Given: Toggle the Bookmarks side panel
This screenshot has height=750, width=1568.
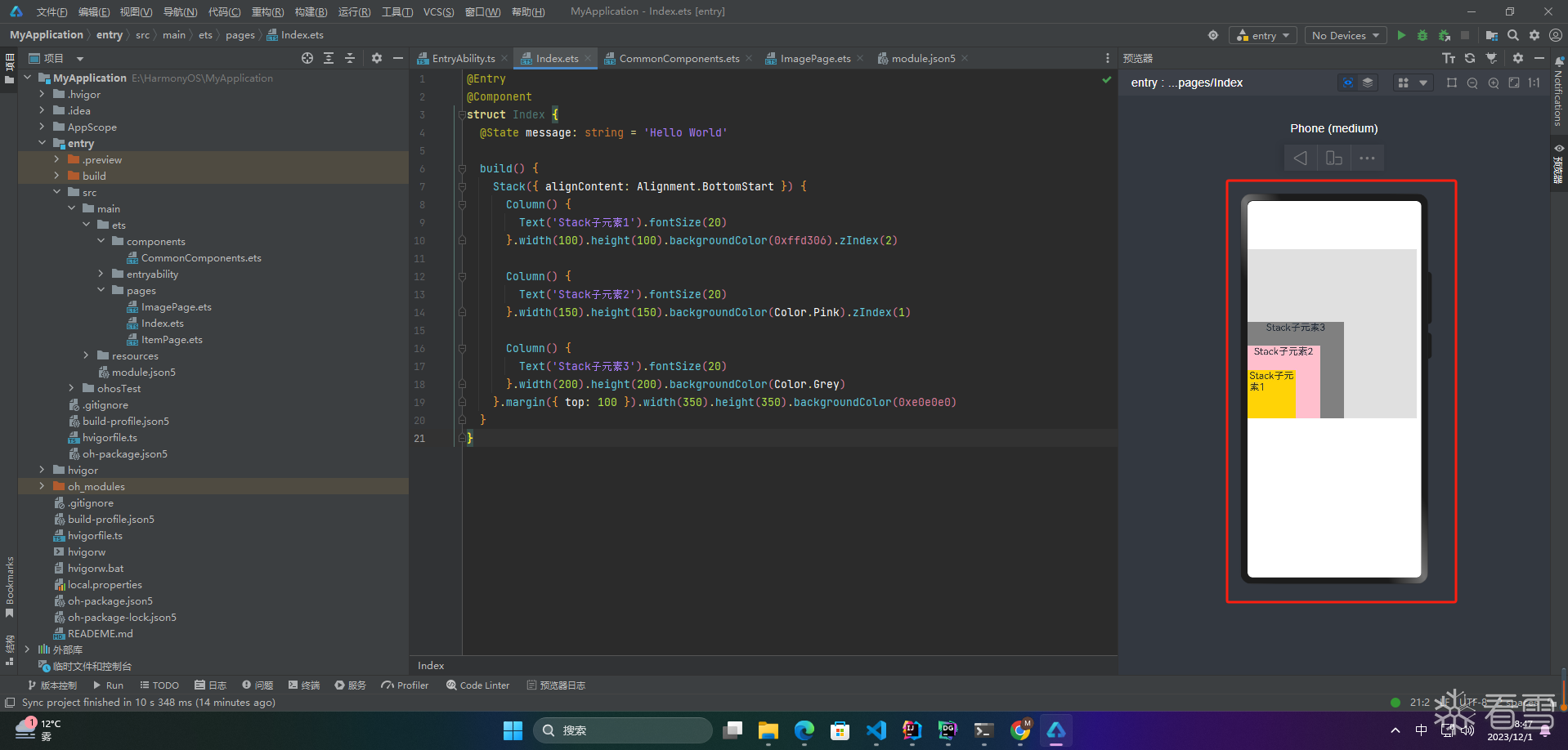Looking at the screenshot, I should coord(9,587).
